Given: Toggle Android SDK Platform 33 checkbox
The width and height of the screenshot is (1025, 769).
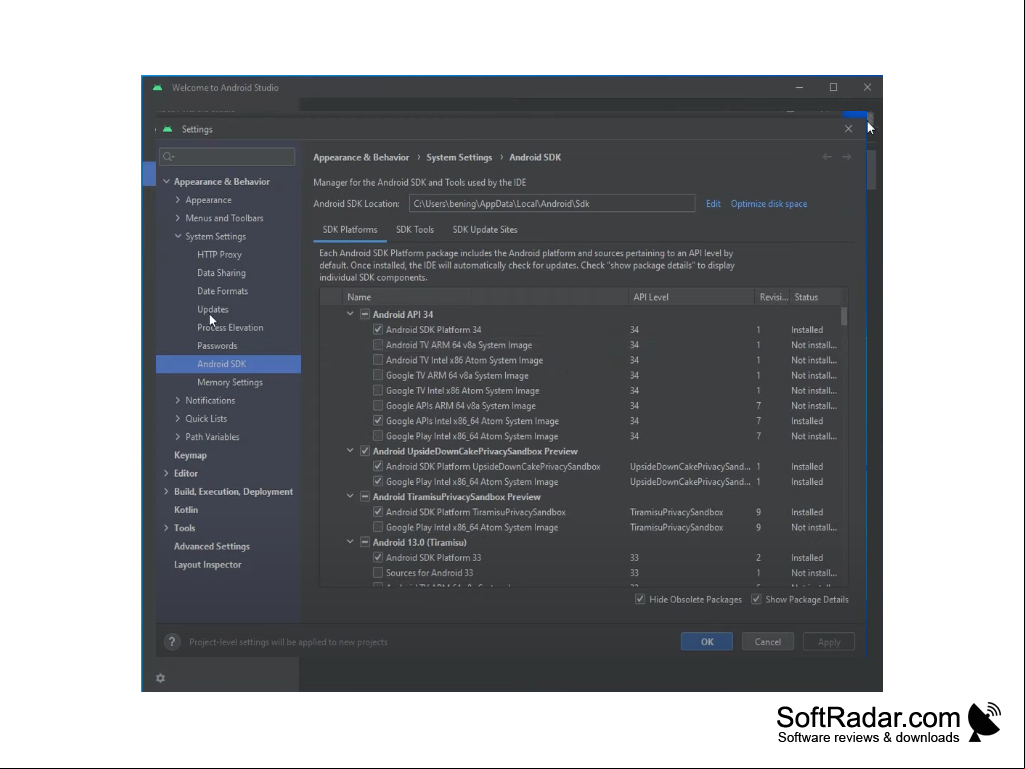Looking at the screenshot, I should 378,558.
